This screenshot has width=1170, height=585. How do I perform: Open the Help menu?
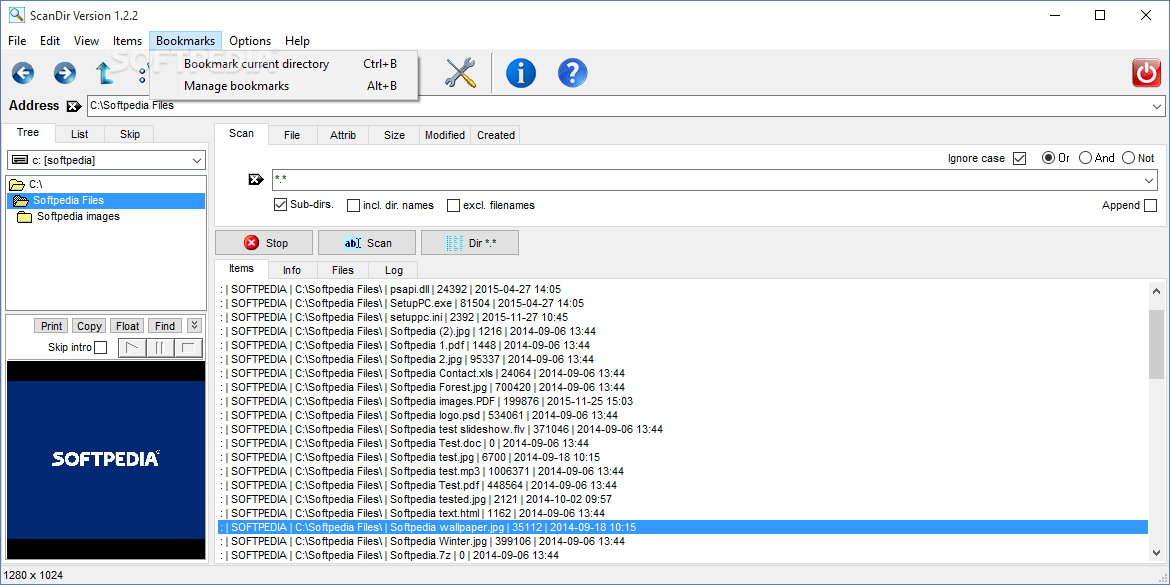[x=297, y=41]
